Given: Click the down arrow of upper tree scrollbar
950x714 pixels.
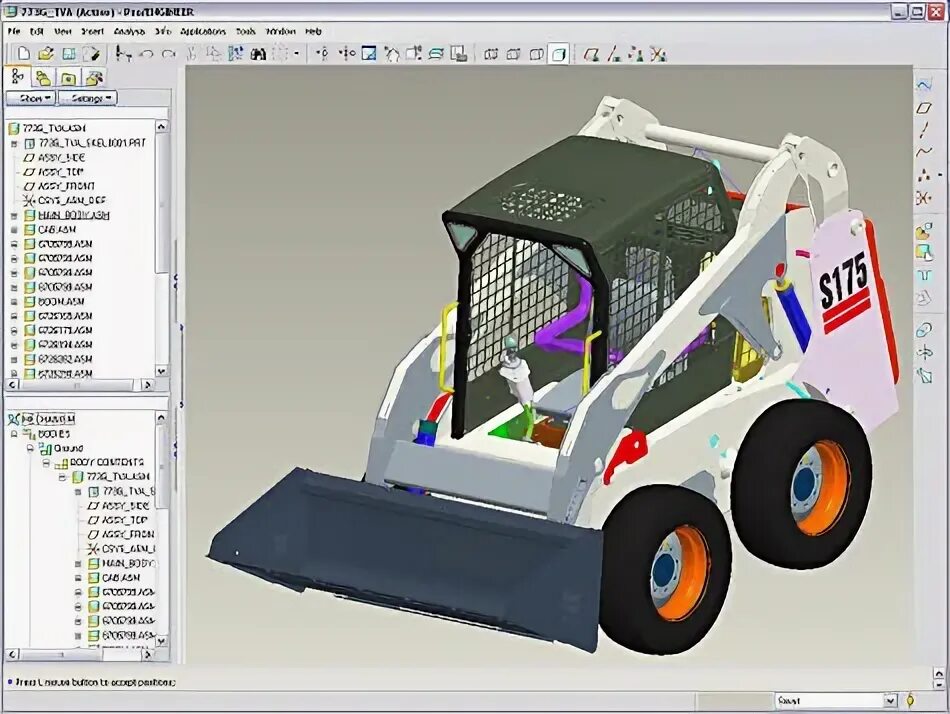Looking at the screenshot, I should point(161,371).
